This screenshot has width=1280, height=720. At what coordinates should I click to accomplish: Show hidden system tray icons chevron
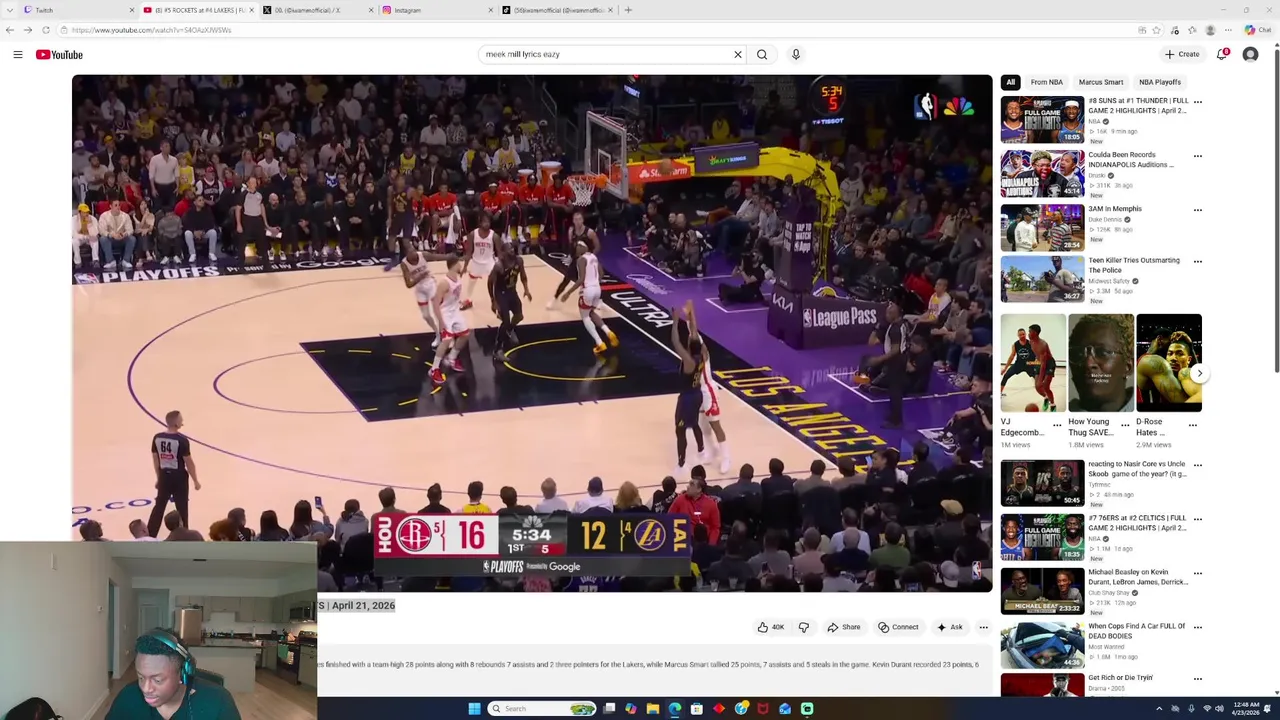coord(1160,709)
